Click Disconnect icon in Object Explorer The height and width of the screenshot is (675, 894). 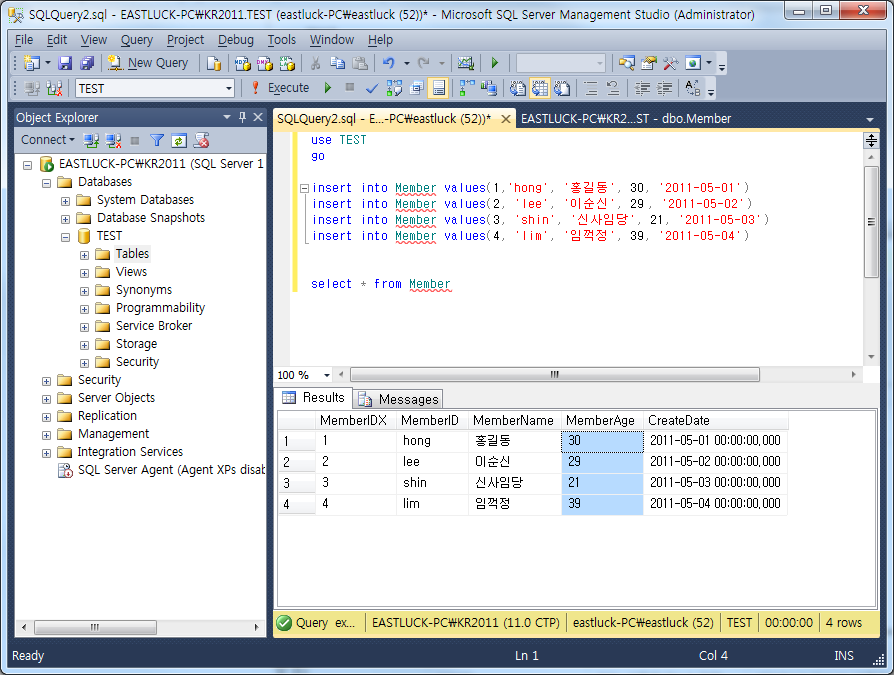[113, 140]
